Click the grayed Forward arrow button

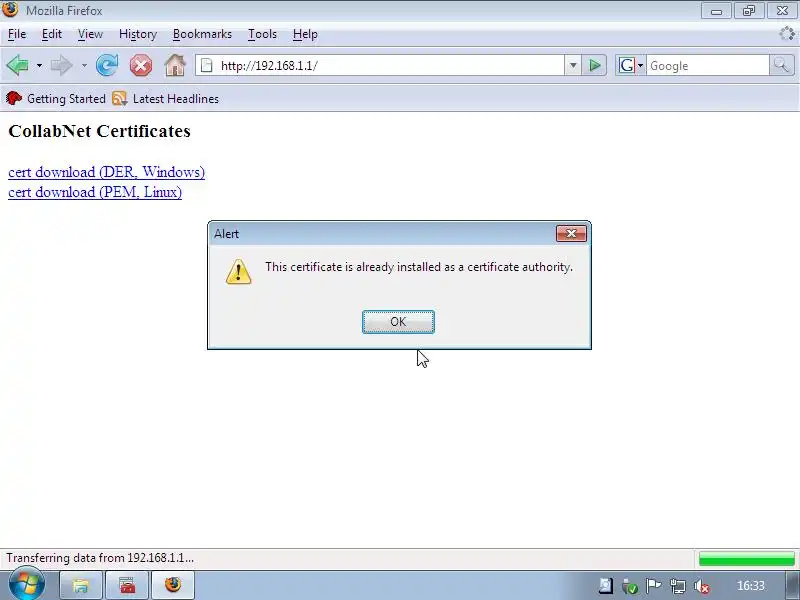click(x=62, y=65)
